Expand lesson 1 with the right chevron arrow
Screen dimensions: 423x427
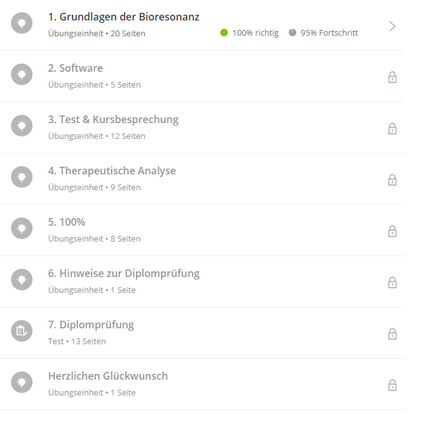tap(392, 26)
